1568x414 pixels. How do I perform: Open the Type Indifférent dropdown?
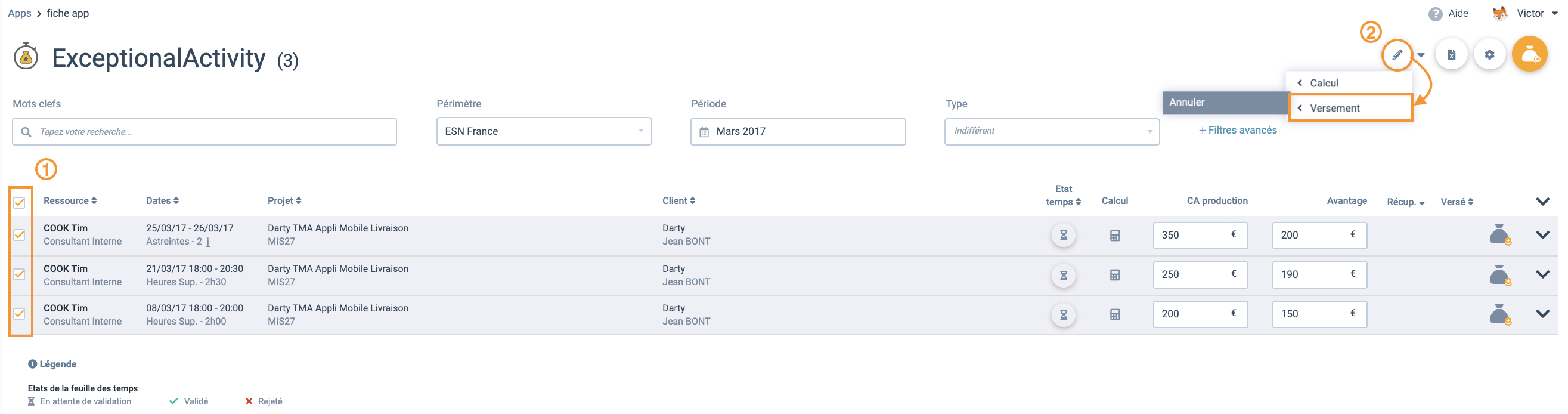[1051, 131]
